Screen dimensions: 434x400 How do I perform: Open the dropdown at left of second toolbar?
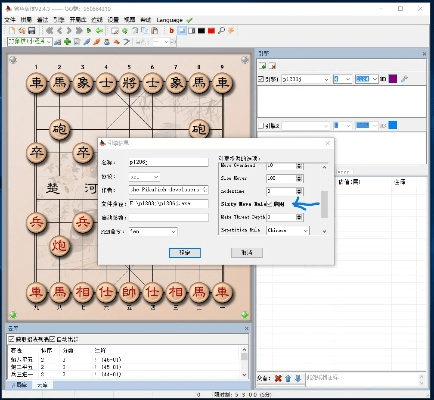coord(29,42)
